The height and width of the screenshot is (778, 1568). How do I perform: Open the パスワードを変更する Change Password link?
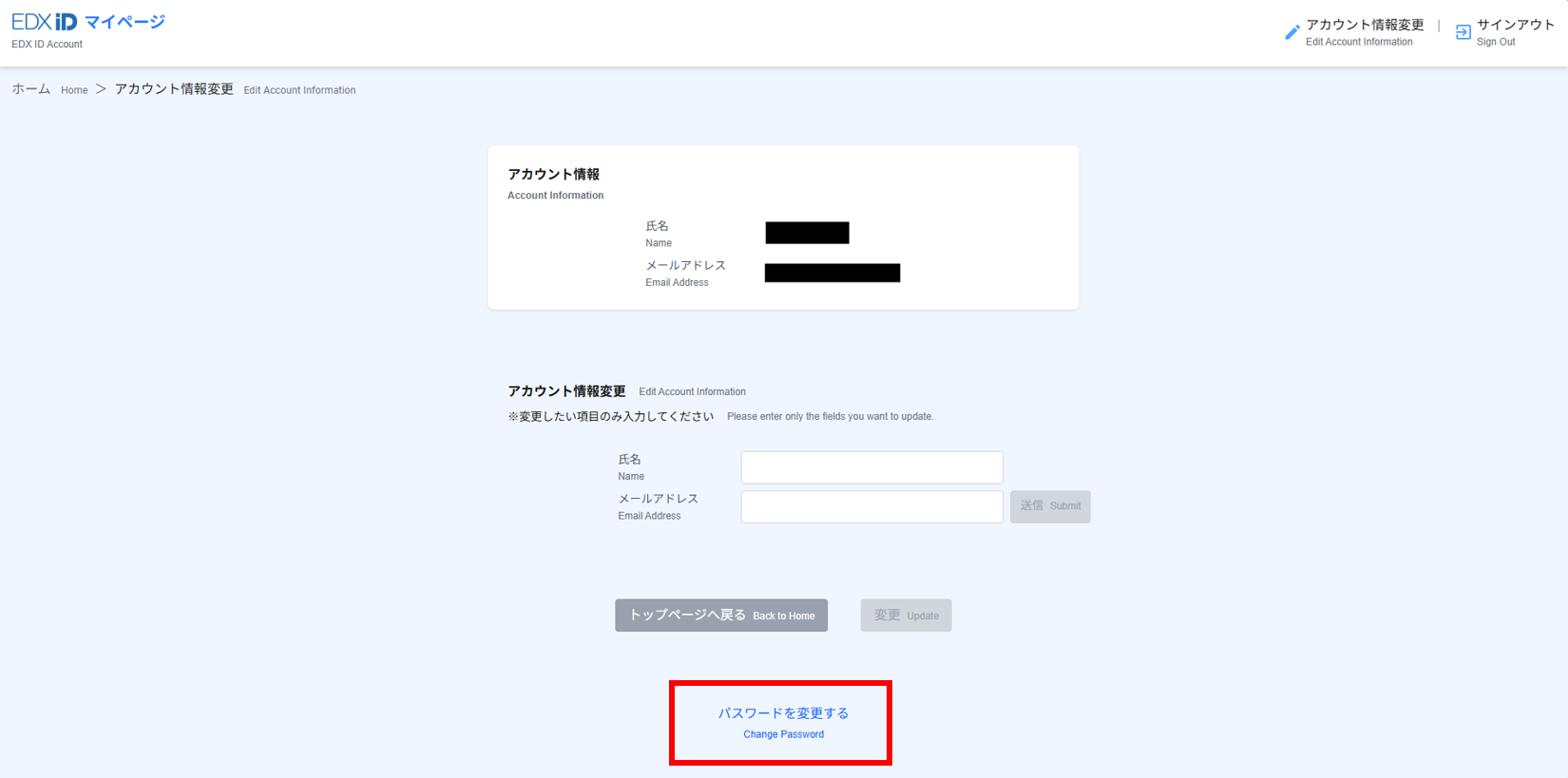[783, 713]
